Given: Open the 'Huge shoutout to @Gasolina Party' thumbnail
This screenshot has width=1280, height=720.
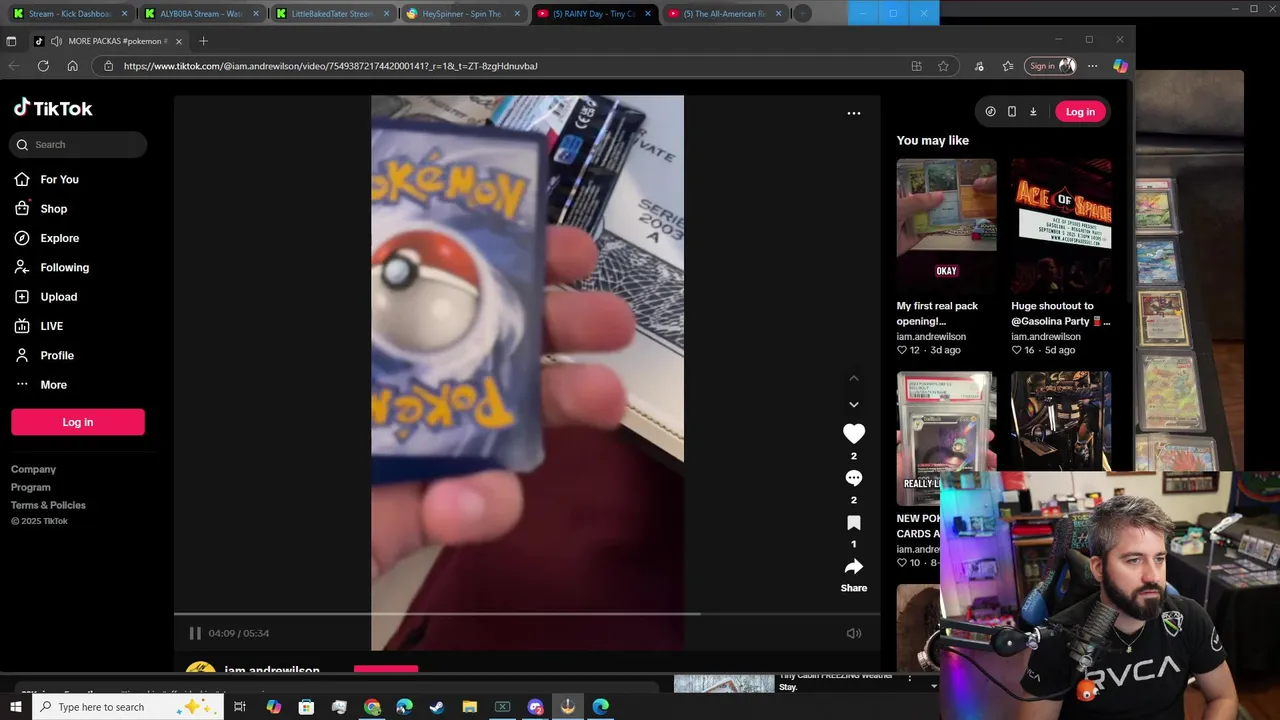Looking at the screenshot, I should click(1061, 225).
